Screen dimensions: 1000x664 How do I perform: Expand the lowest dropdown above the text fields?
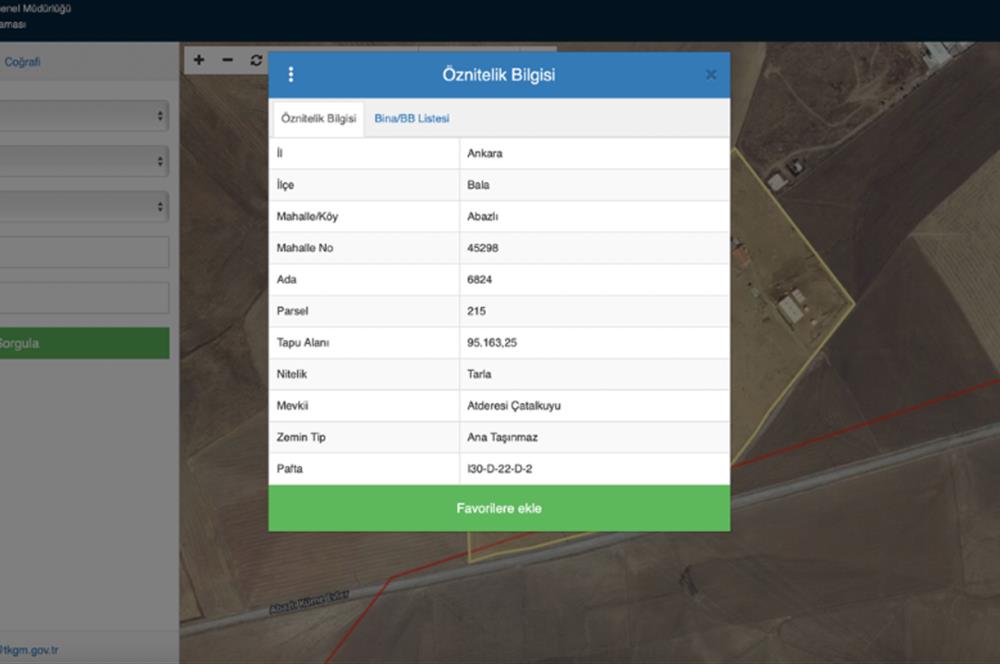(84, 207)
